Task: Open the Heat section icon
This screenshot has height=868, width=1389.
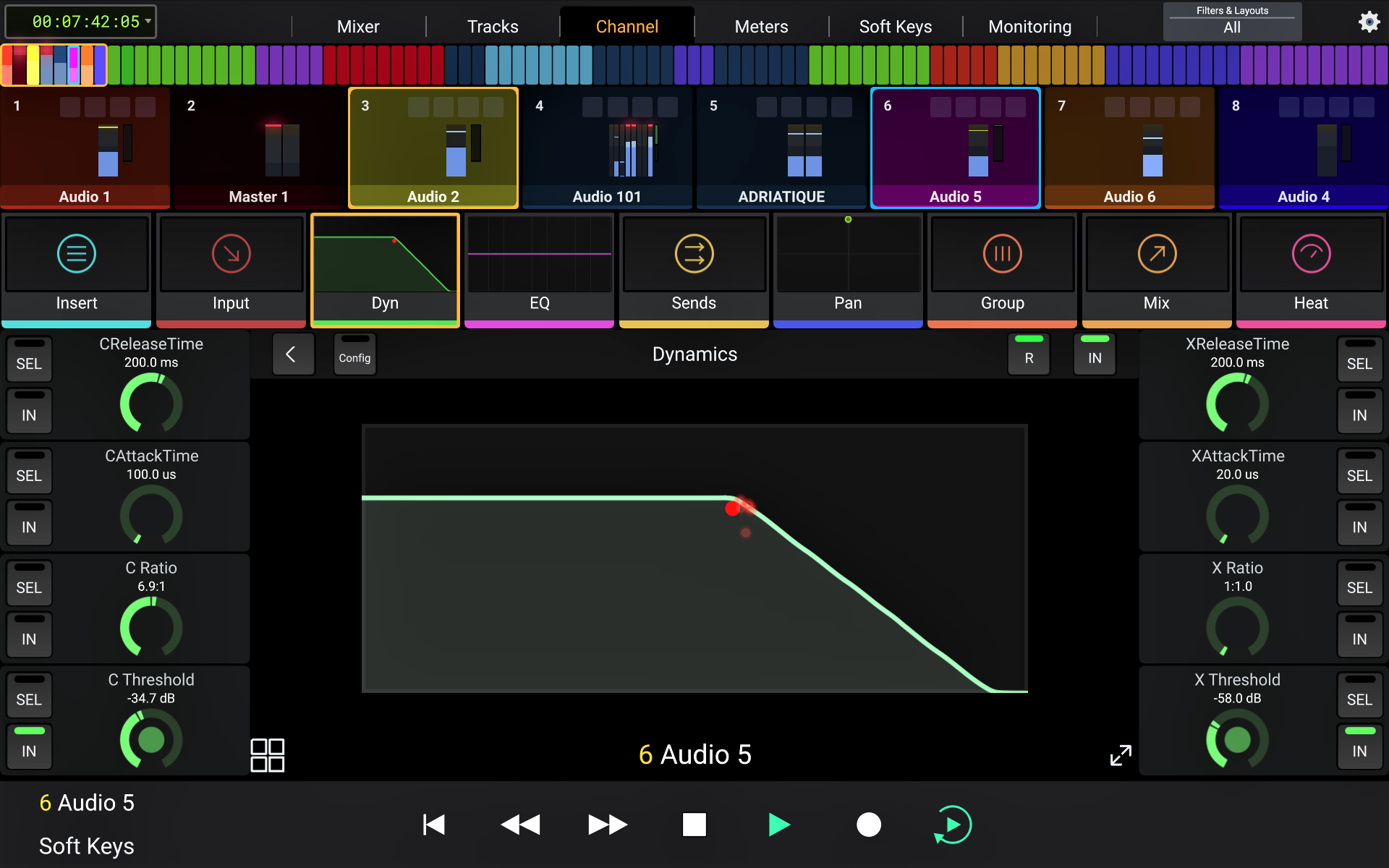Action: pyautogui.click(x=1311, y=254)
